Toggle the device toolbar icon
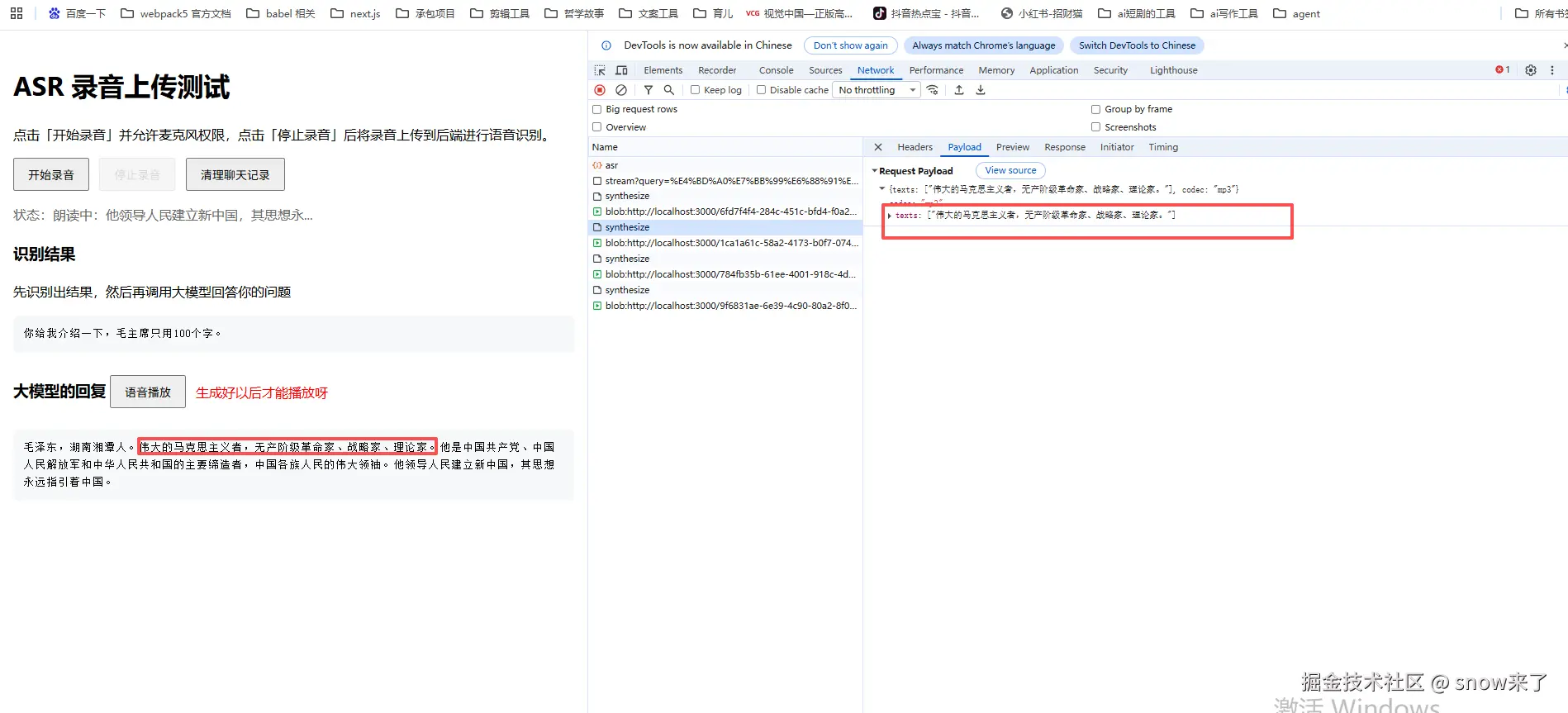This screenshot has width=1568, height=713. (x=621, y=70)
